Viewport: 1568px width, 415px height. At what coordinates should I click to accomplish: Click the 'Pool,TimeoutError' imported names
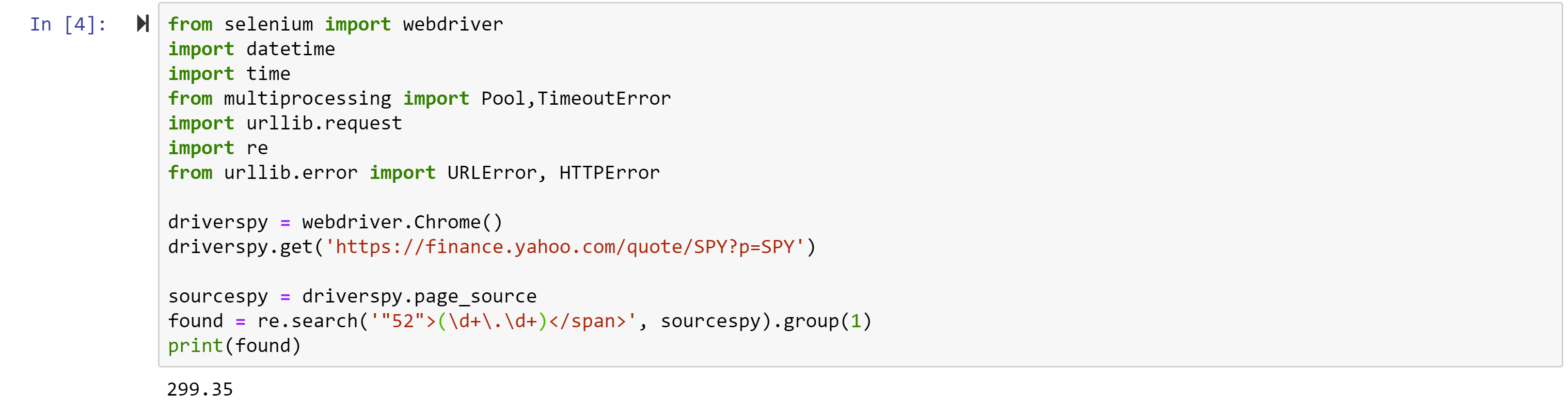576,98
